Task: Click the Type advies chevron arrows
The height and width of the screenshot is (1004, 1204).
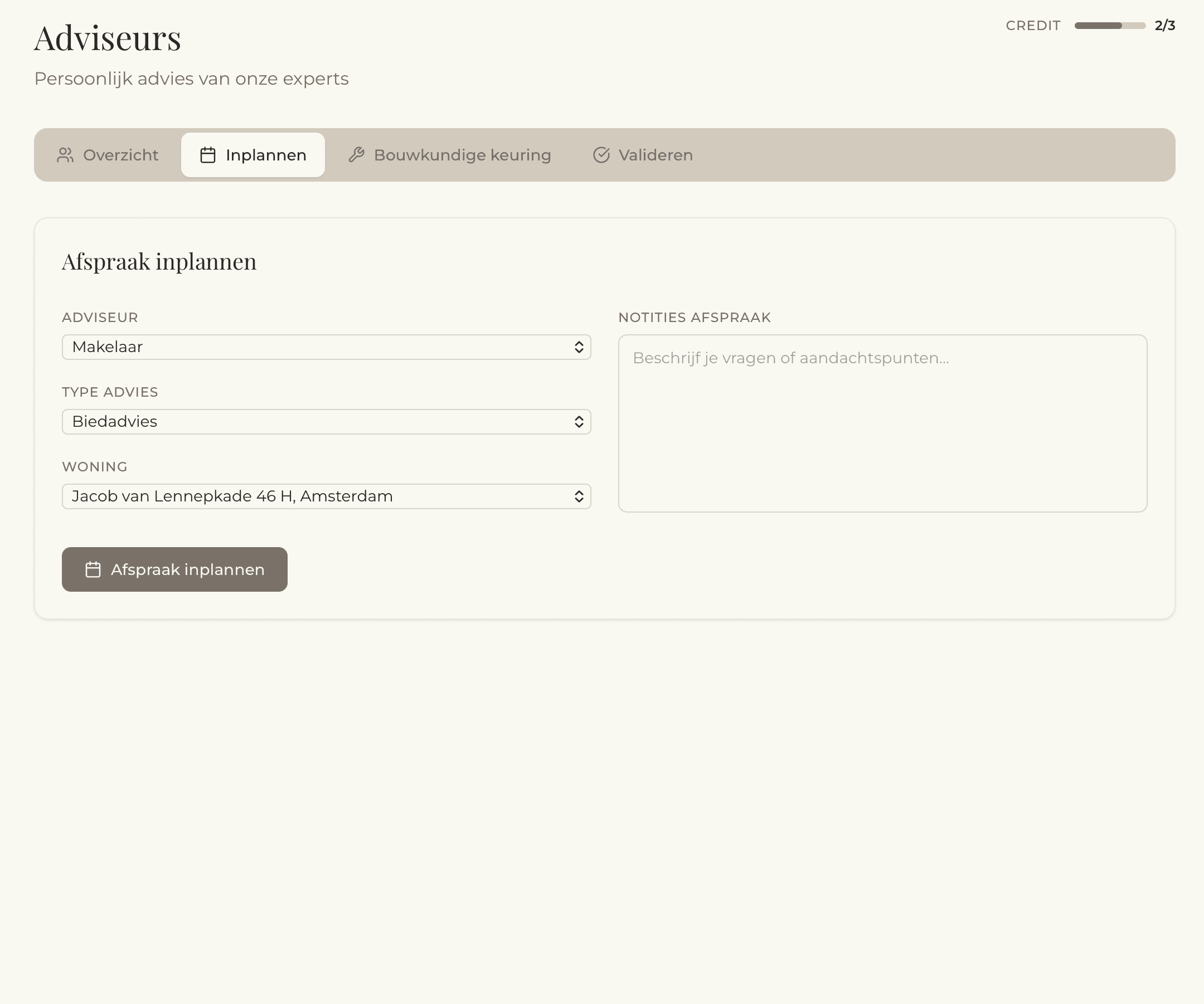Action: click(x=579, y=422)
